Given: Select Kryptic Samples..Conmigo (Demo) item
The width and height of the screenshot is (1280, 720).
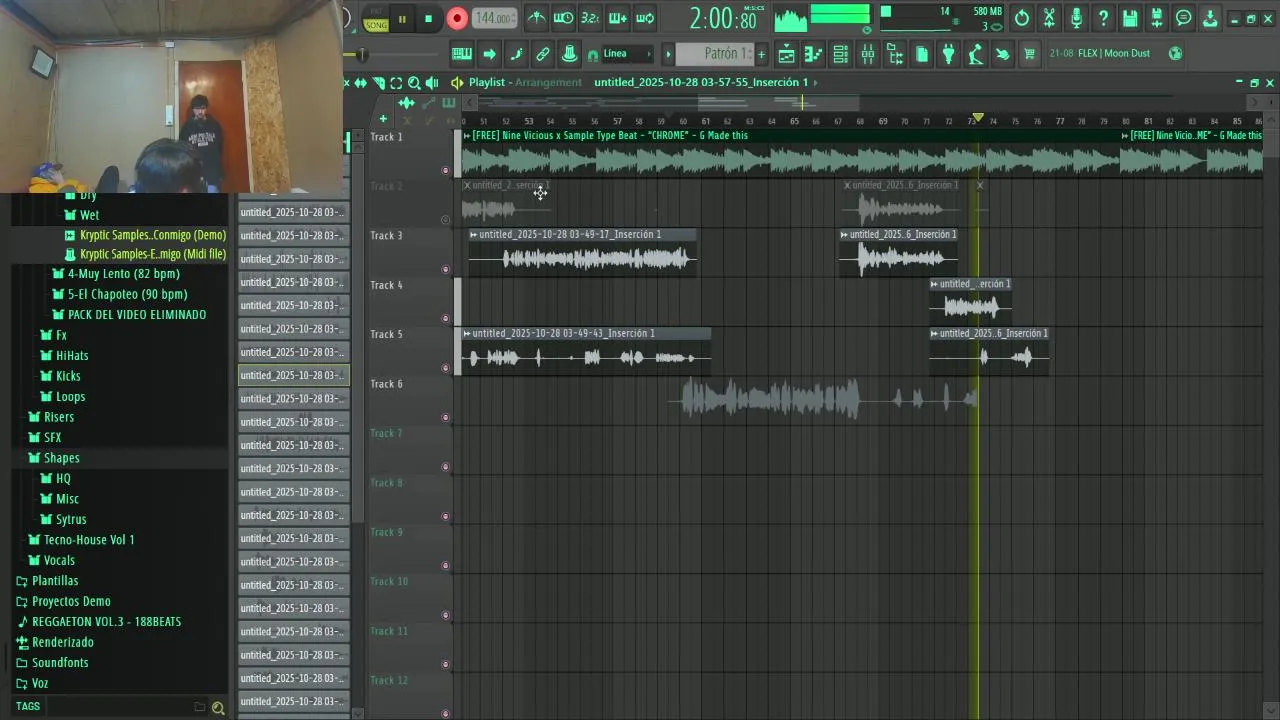Looking at the screenshot, I should click(x=153, y=235).
